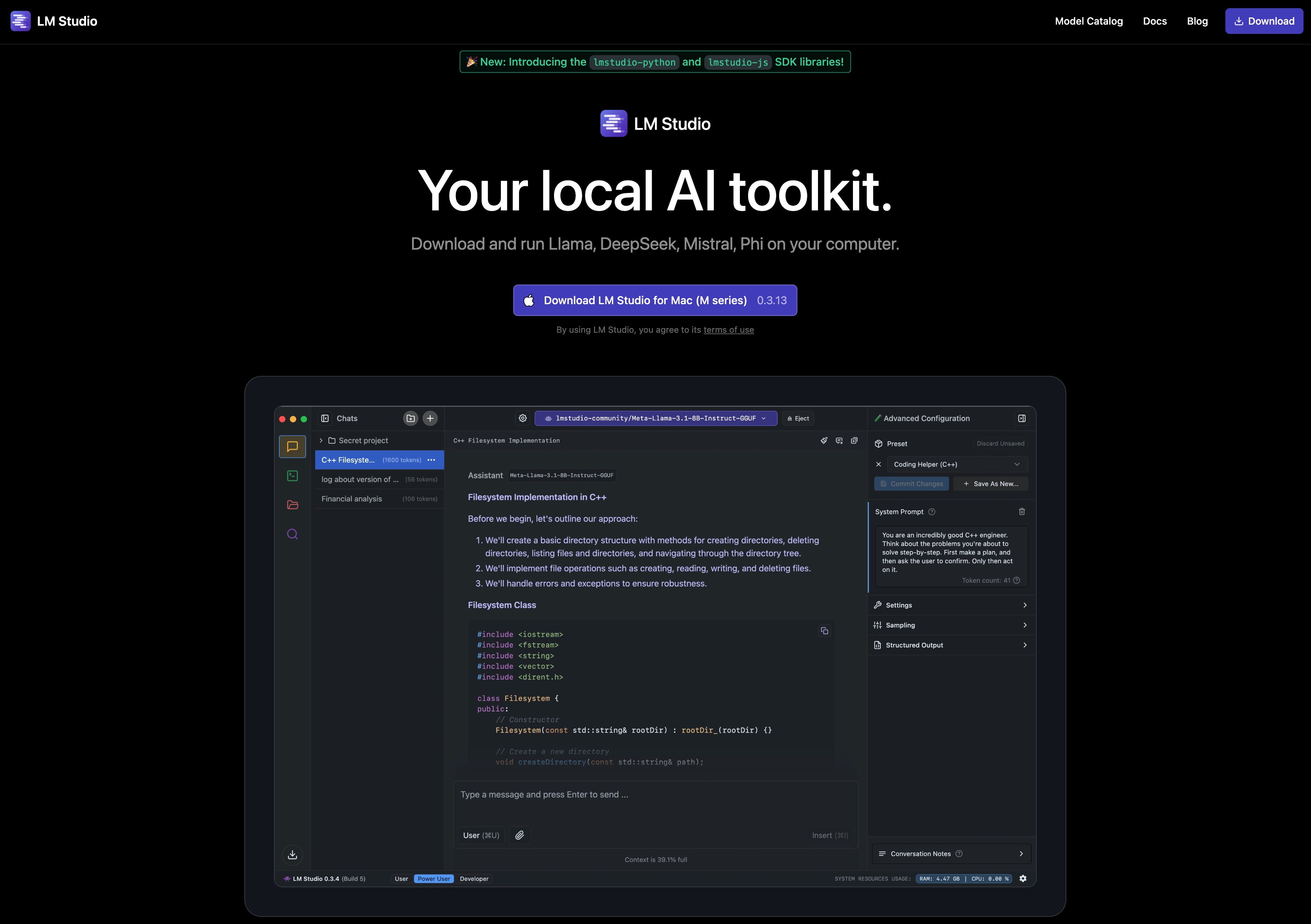Attach a file with paperclip icon
The image size is (1311, 924).
point(520,835)
